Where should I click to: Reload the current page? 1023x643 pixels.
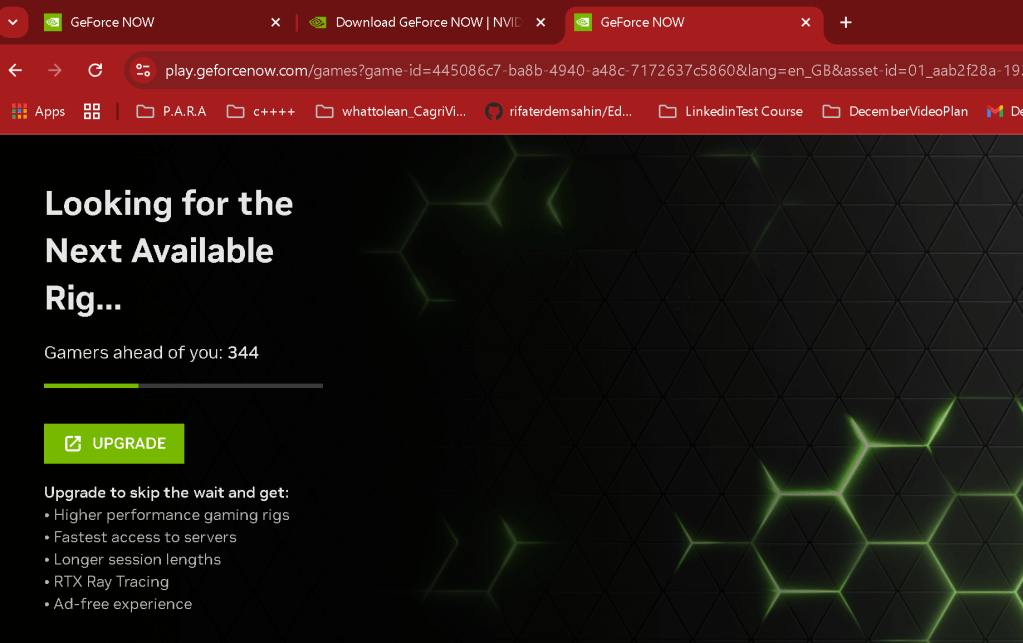tap(95, 70)
